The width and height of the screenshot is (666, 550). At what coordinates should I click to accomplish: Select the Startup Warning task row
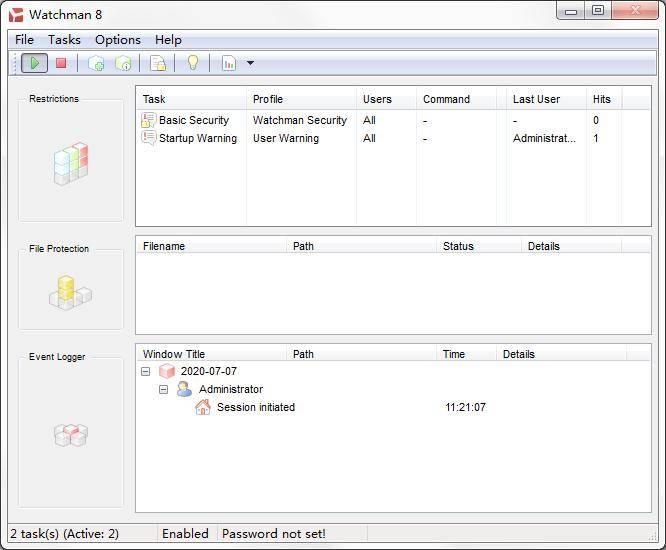pos(197,138)
